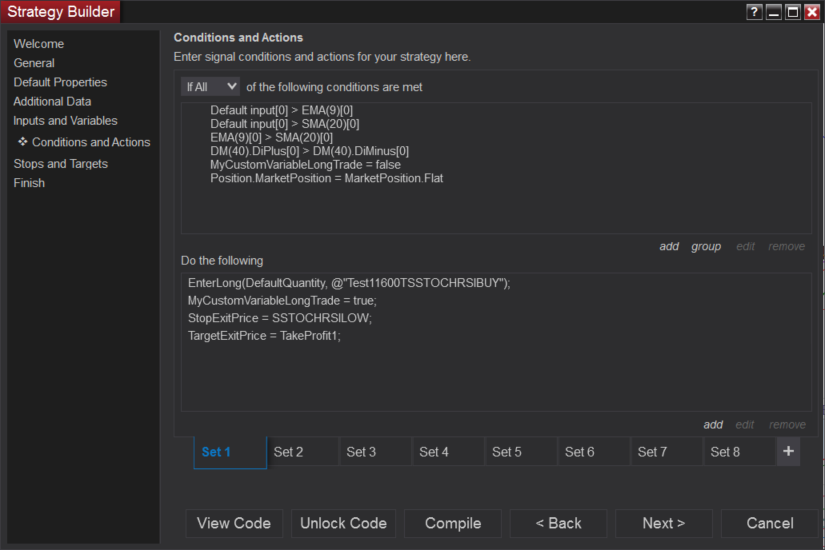Screen dimensions: 825x550
Task: Open the If All conditions dropdown
Action: coord(211,87)
